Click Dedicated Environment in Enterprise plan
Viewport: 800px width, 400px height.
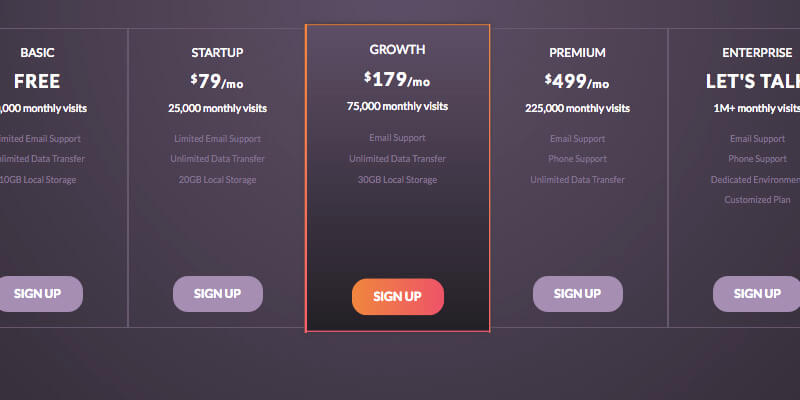tap(756, 180)
